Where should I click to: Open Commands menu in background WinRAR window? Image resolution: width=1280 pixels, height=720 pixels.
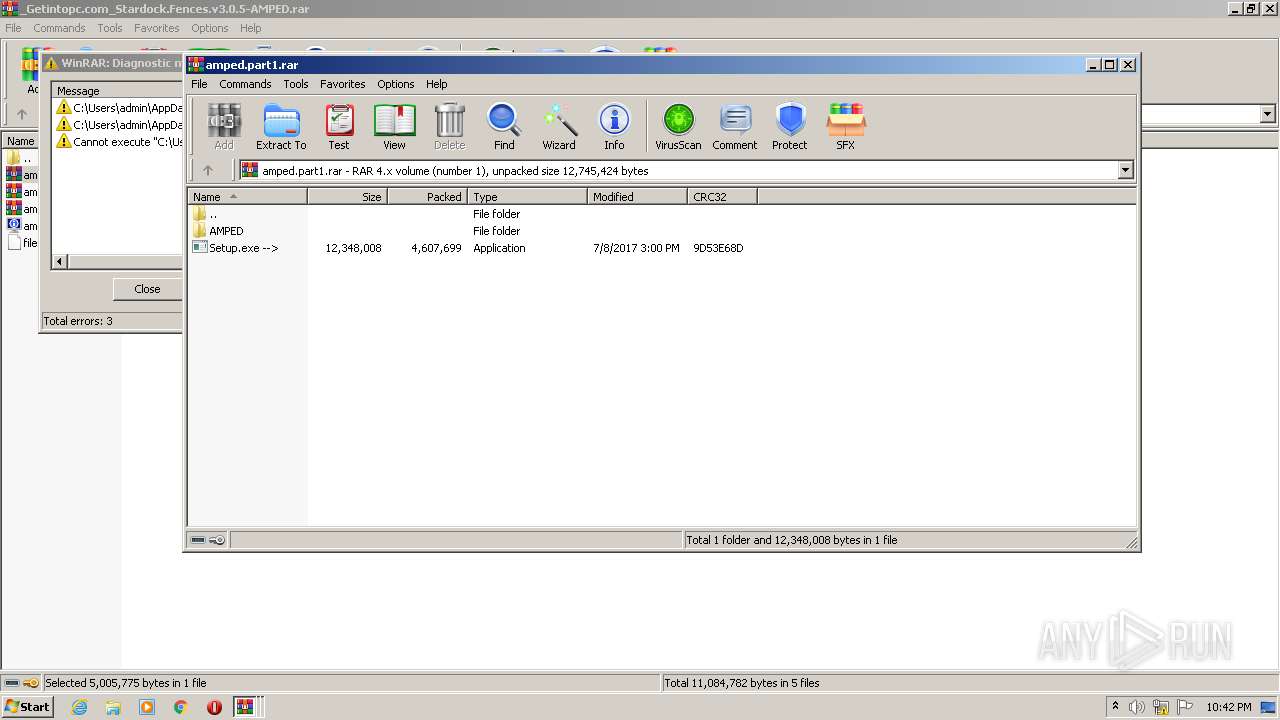[x=59, y=28]
